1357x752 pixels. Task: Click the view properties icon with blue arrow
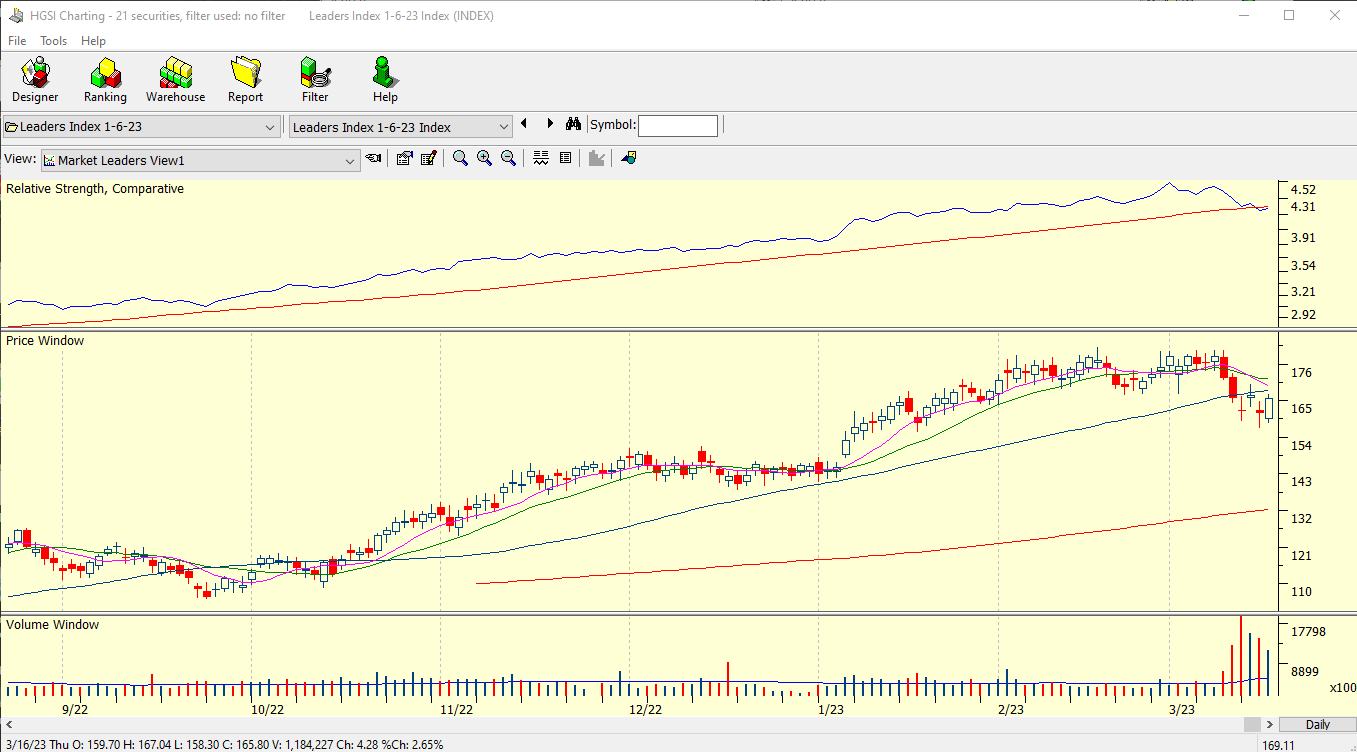pos(404,158)
